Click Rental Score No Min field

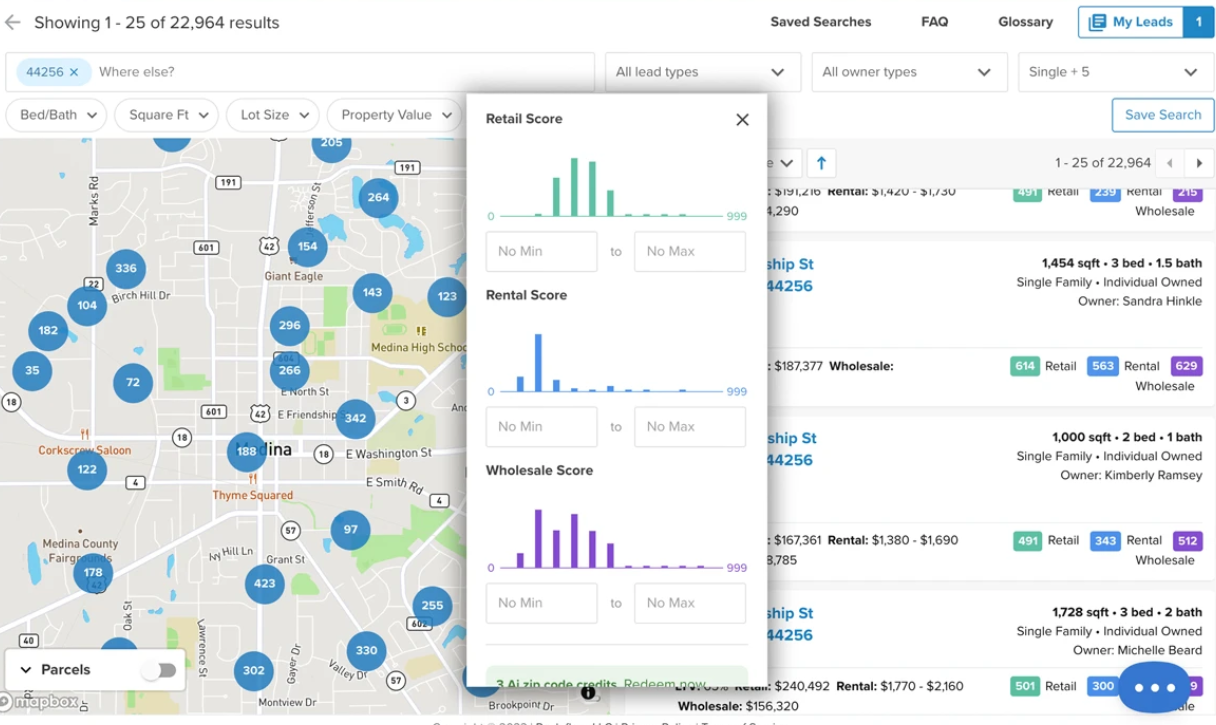coord(541,427)
